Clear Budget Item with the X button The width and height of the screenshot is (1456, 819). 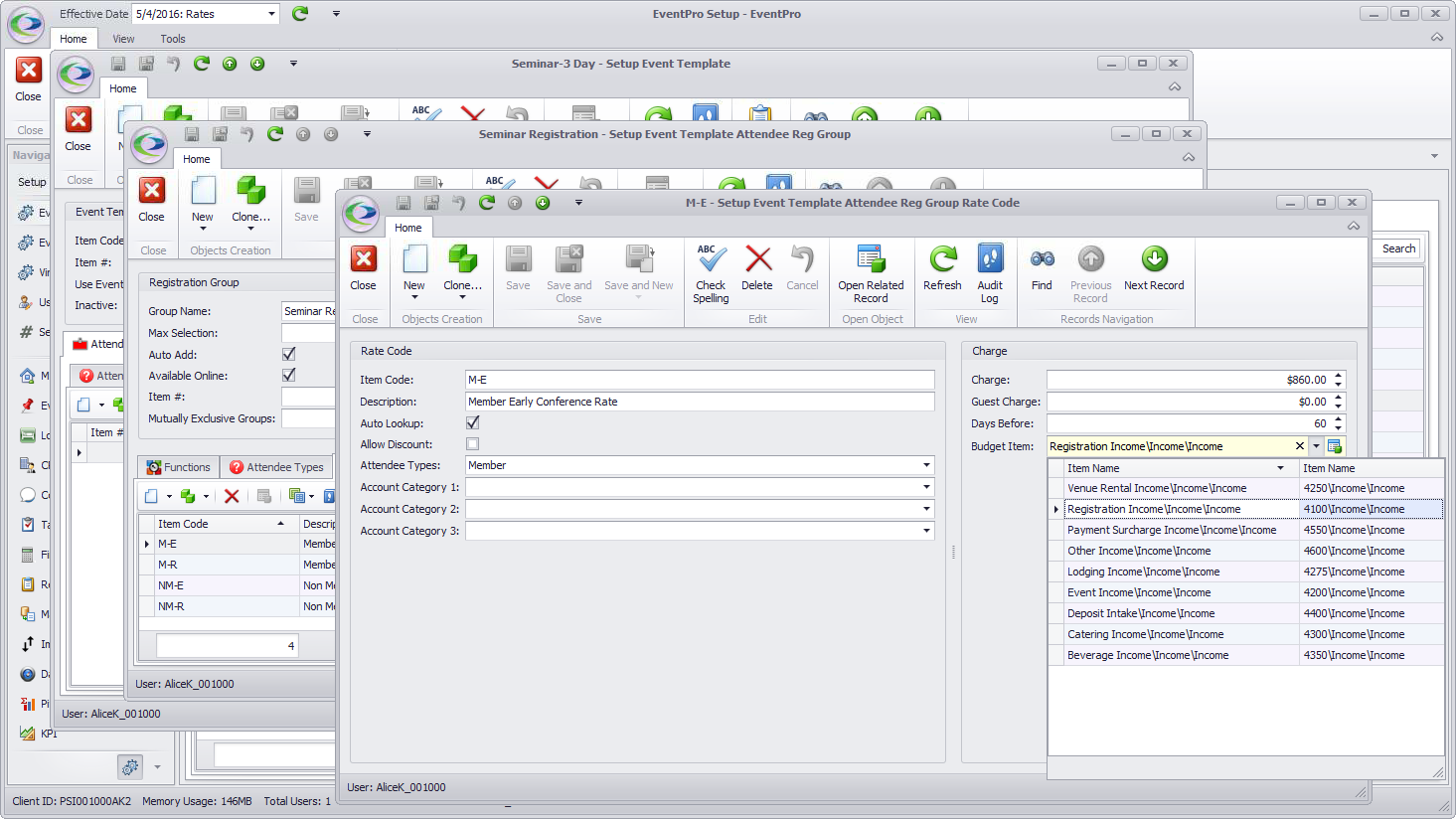(x=1299, y=446)
